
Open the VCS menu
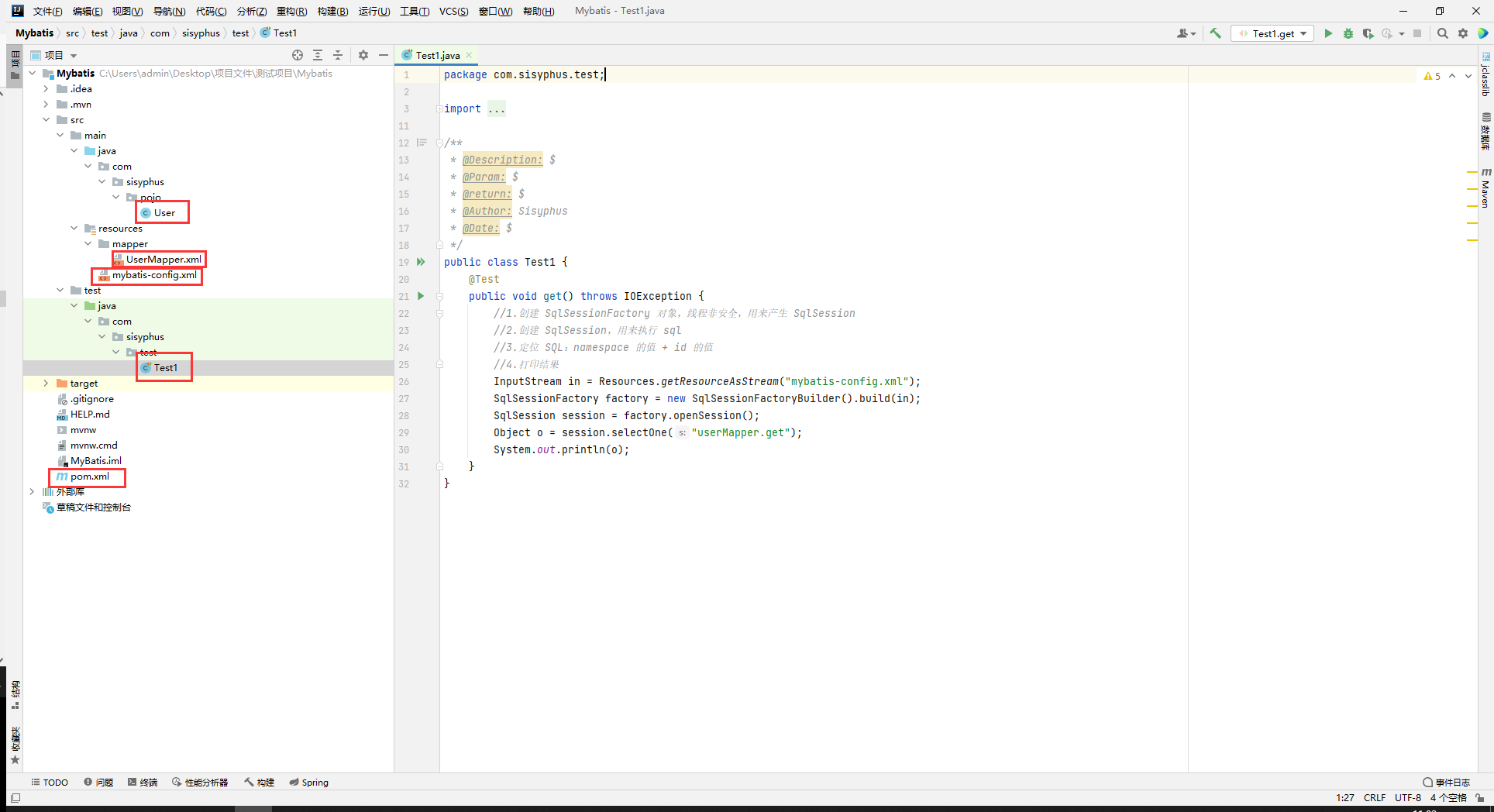coord(453,11)
